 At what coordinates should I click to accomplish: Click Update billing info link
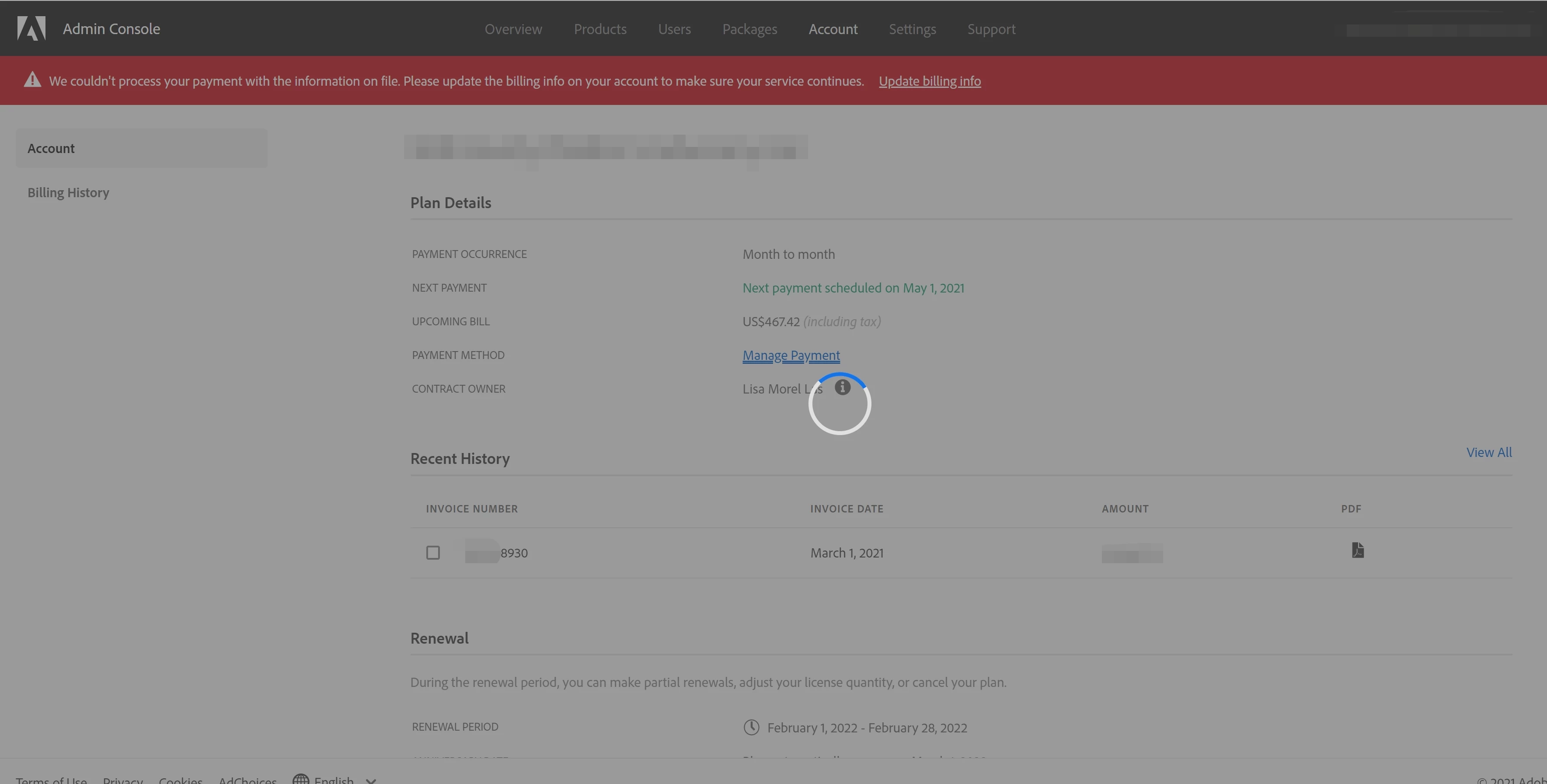pos(930,80)
